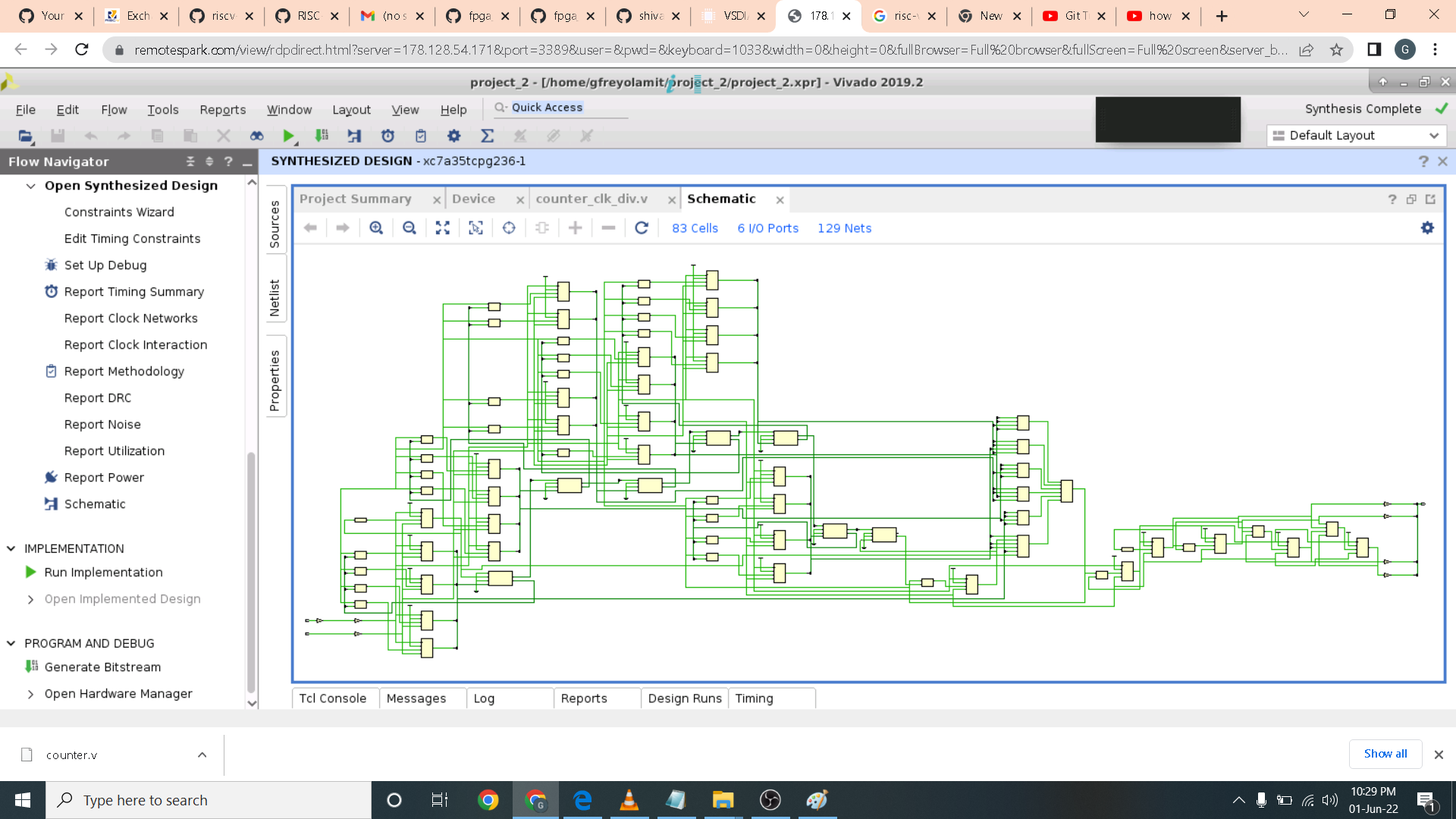Viewport: 1456px width, 819px height.
Task: Open the Reports menu
Action: pos(222,110)
